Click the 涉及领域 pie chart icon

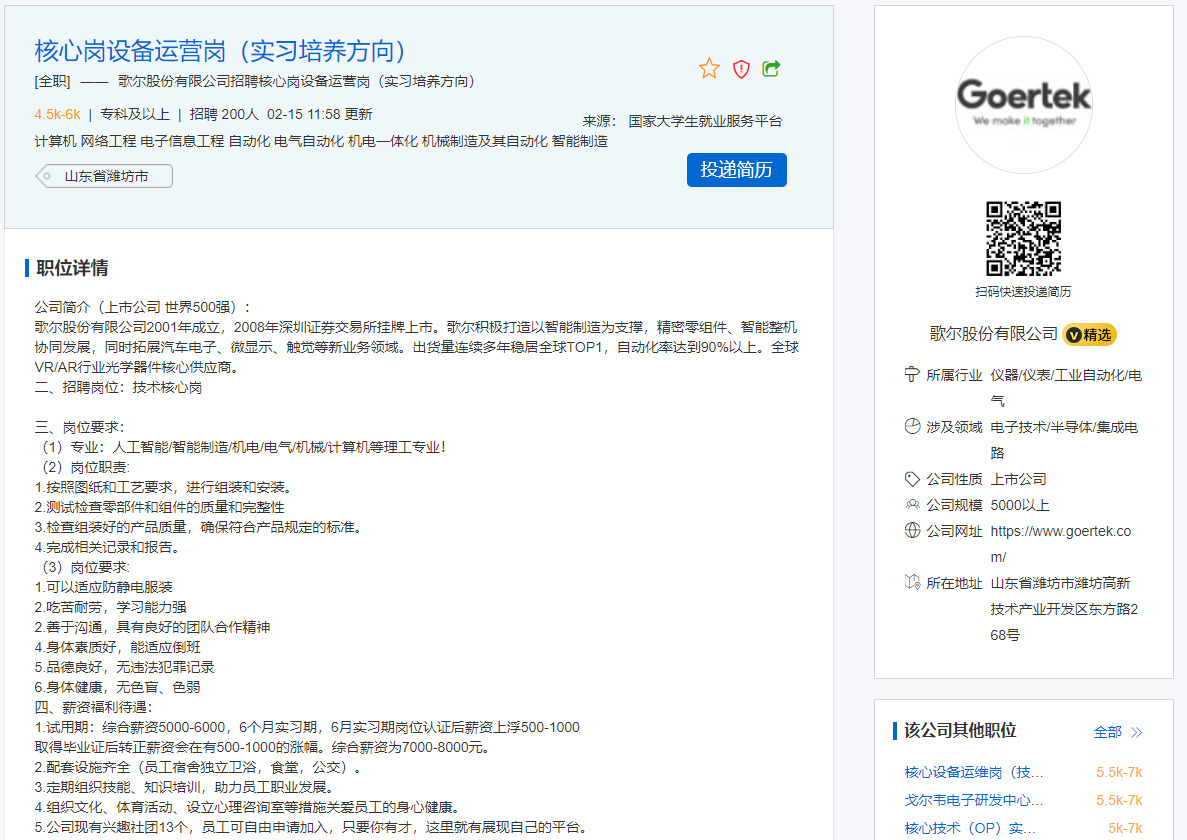pyautogui.click(x=912, y=427)
